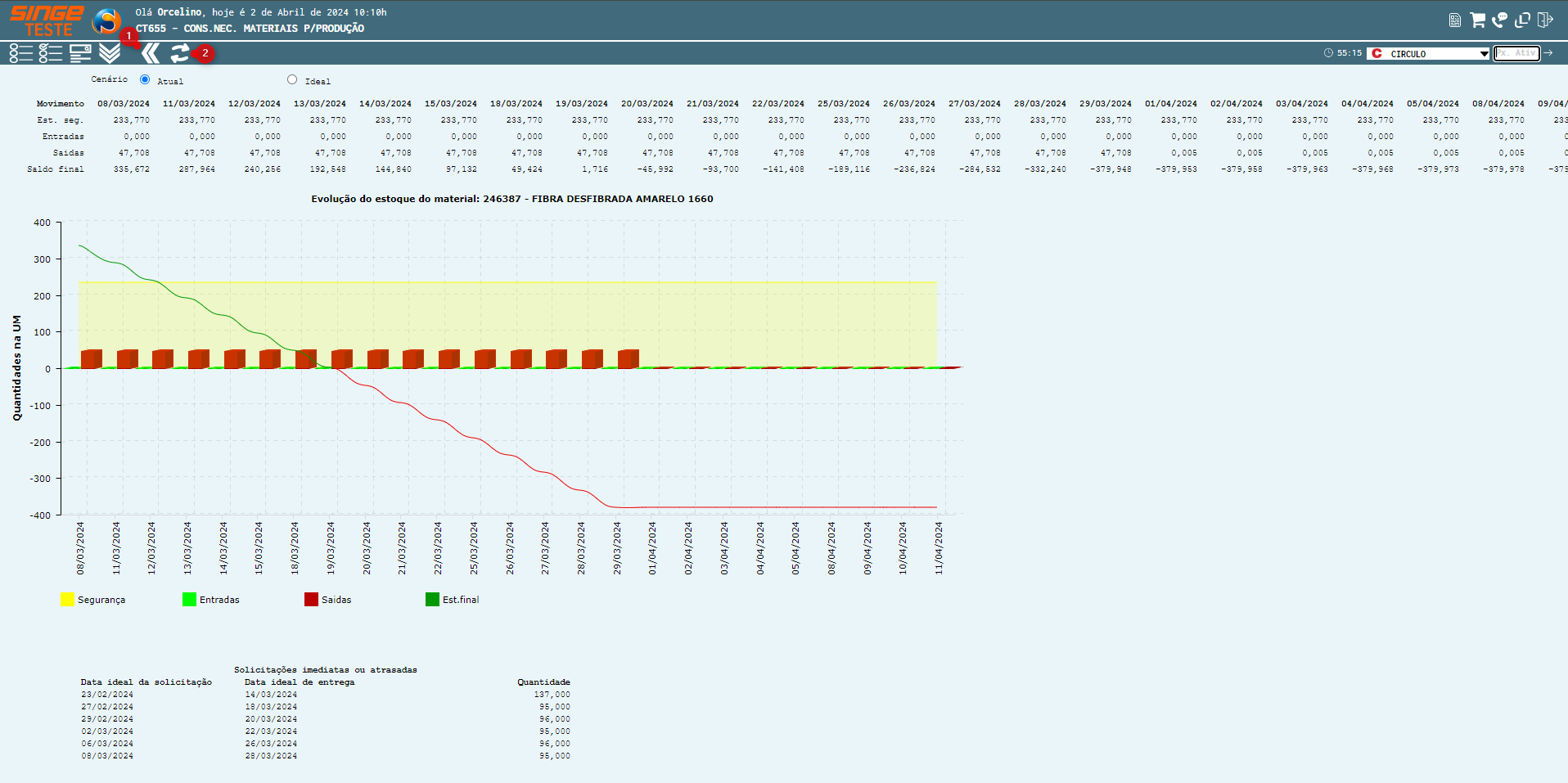Click the CT655 program title text
The image size is (1568, 783).
(x=250, y=29)
